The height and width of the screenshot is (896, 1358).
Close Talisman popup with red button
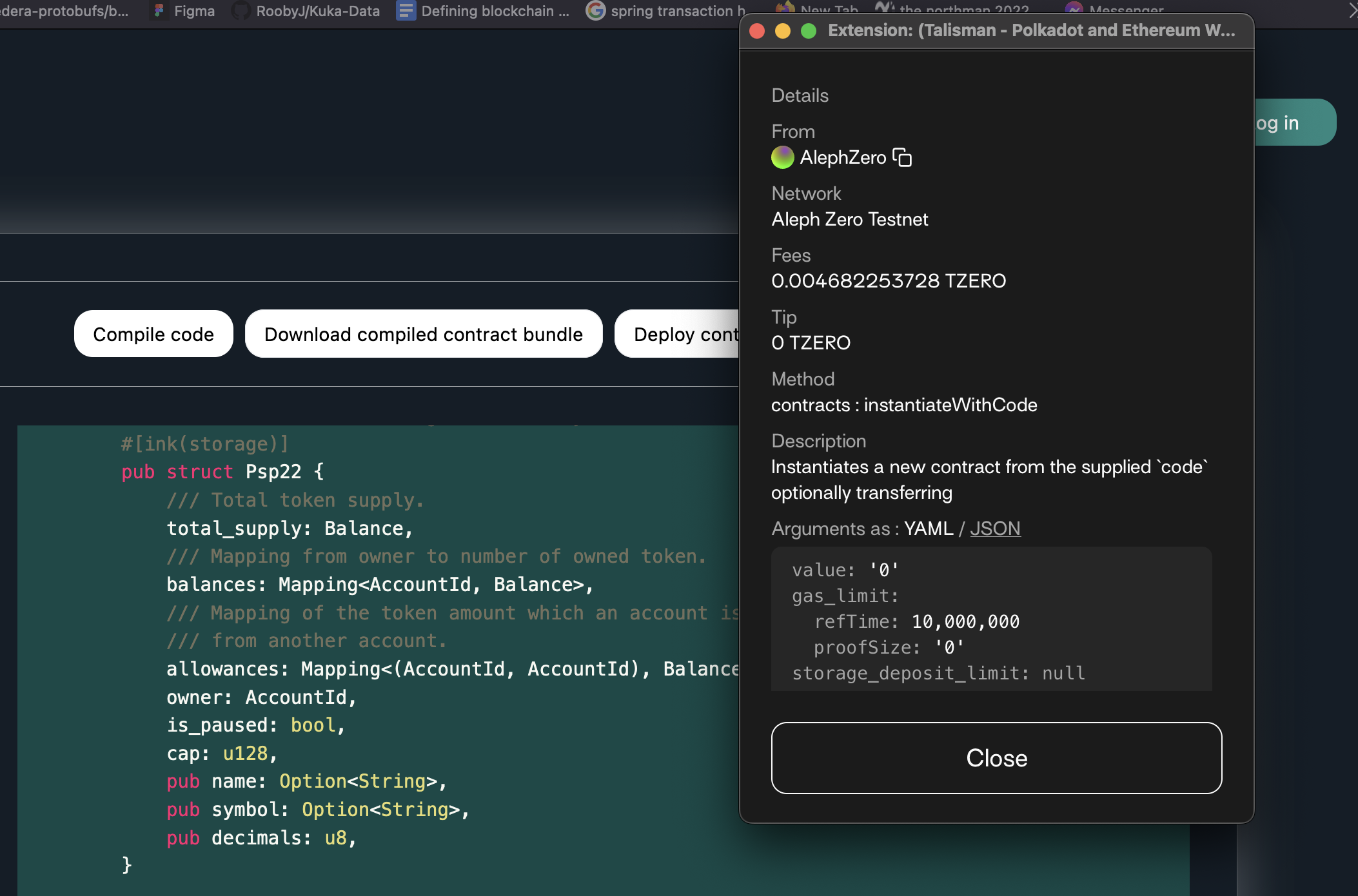point(757,31)
